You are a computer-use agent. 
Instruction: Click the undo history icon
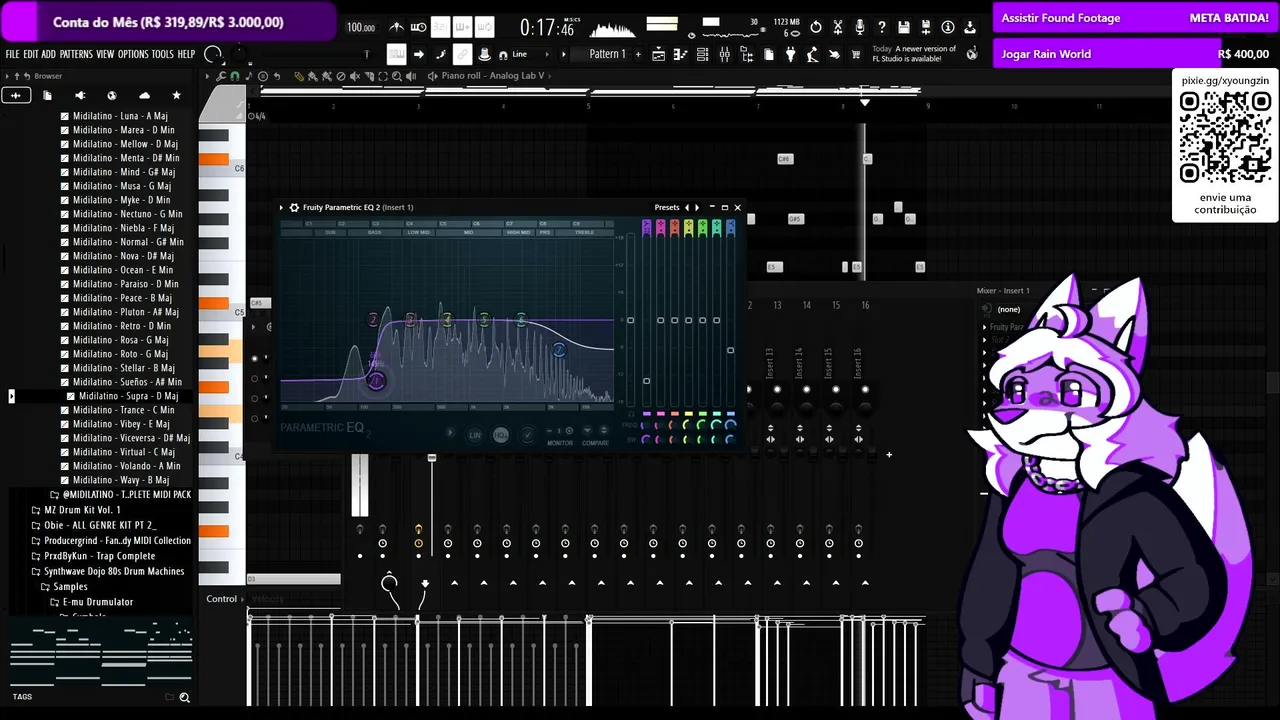(815, 27)
